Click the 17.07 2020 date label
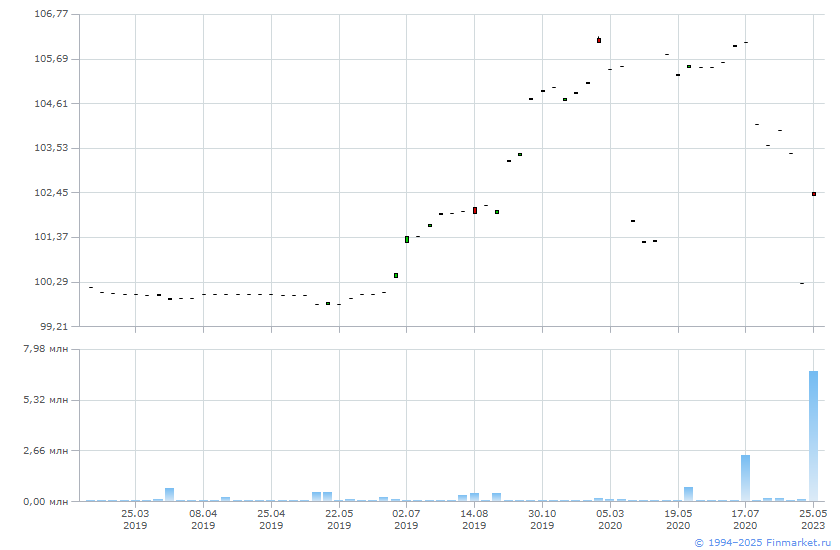Image resolution: width=840 pixels, height=550 pixels. [745, 519]
